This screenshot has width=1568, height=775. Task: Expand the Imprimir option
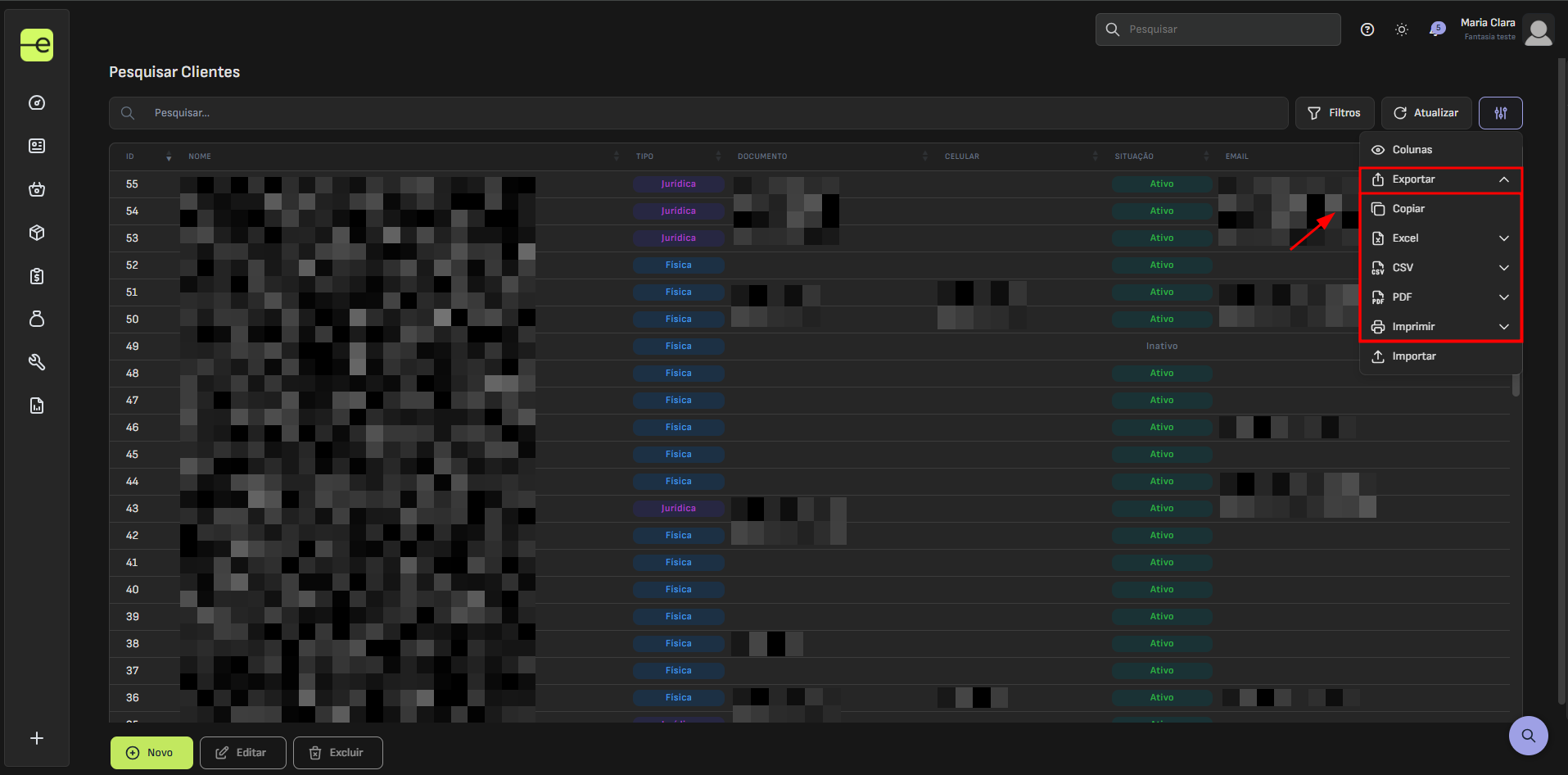1441,327
